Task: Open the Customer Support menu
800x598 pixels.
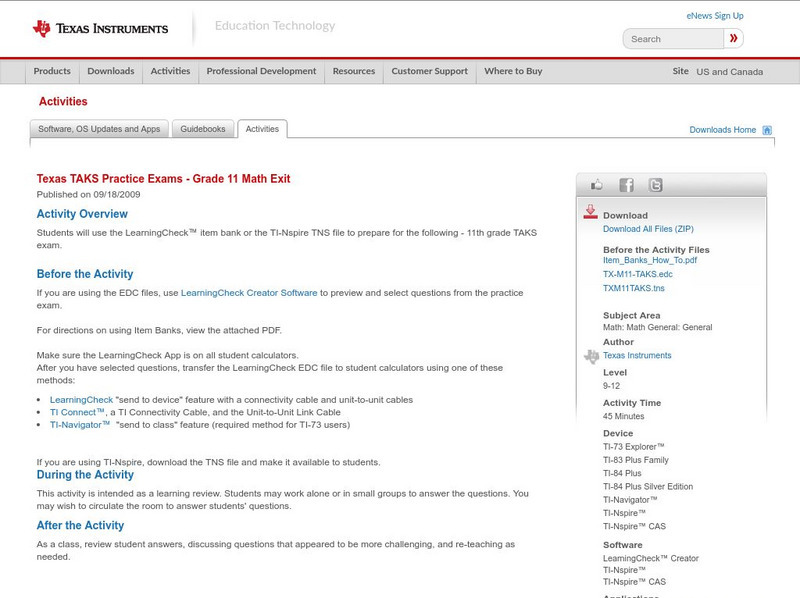Action: pyautogui.click(x=428, y=71)
